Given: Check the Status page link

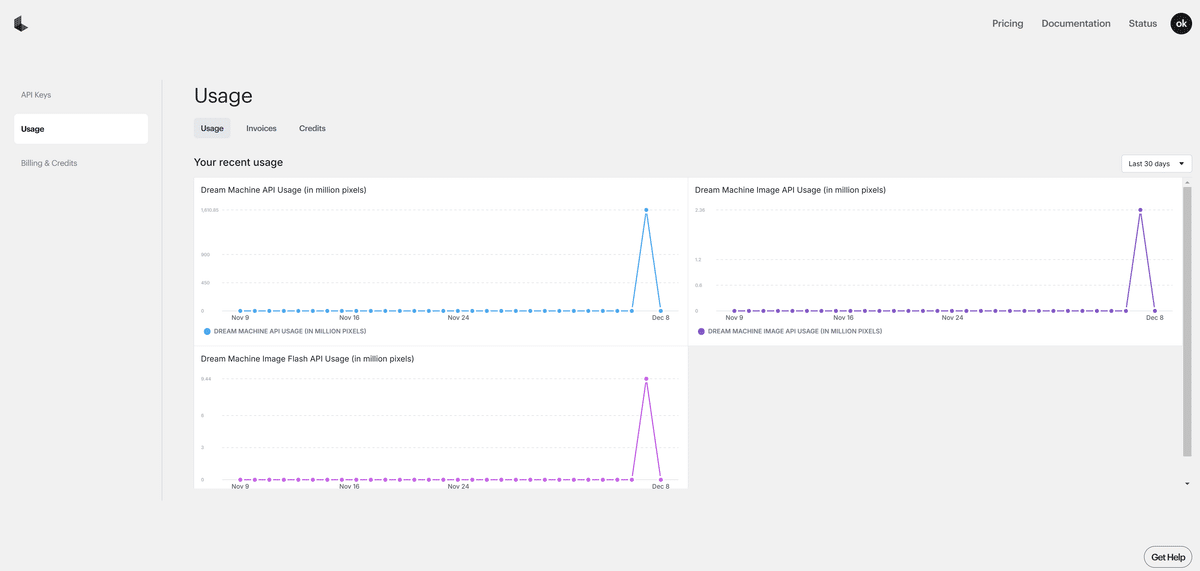Looking at the screenshot, I should [x=1143, y=23].
